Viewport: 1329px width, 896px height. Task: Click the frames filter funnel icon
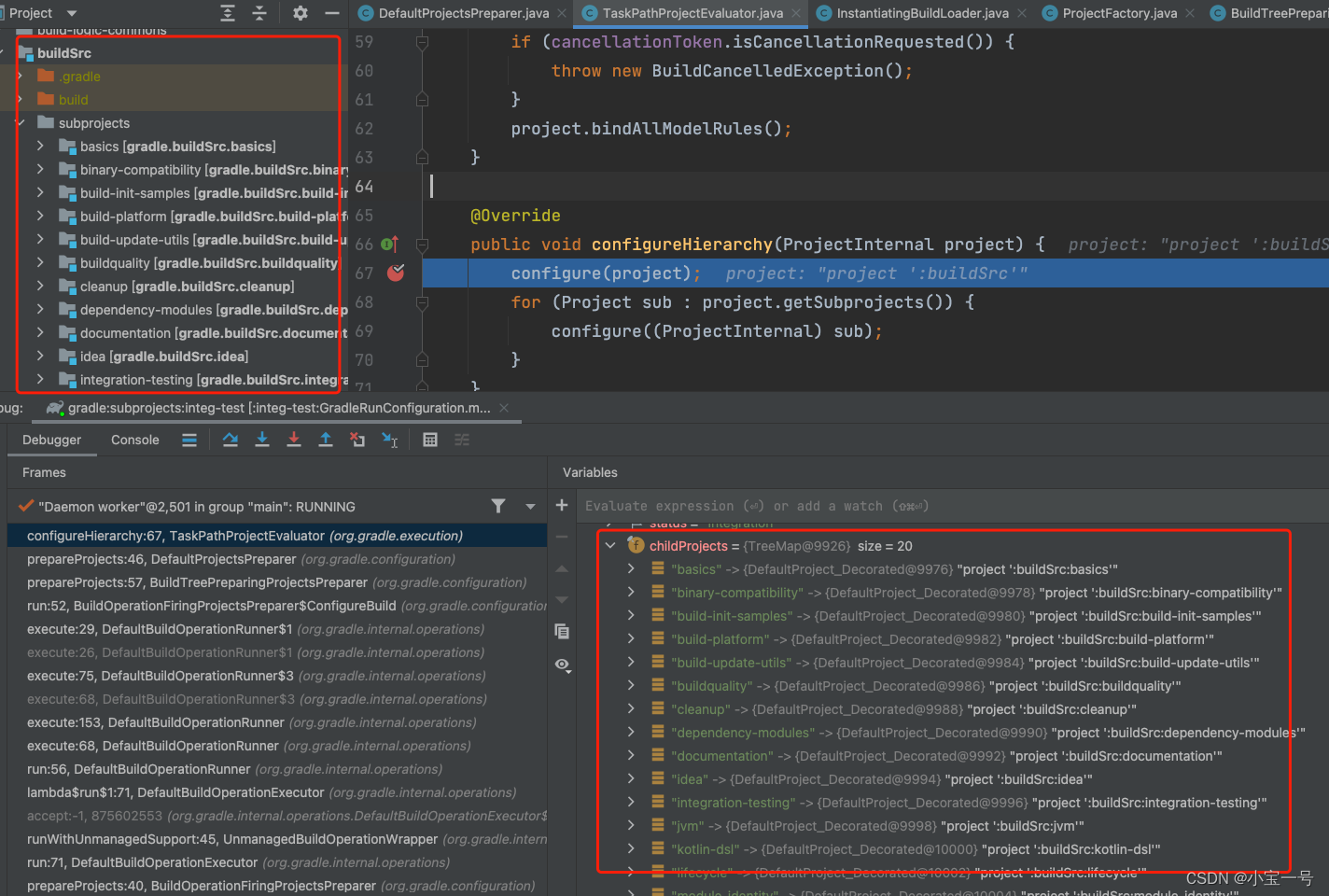[498, 506]
